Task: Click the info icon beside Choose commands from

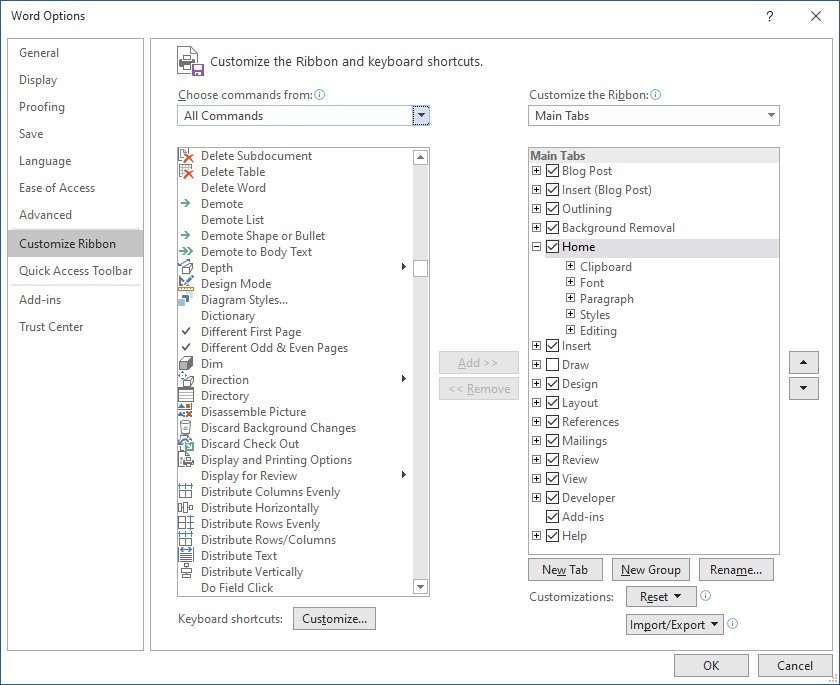Action: (x=320, y=95)
